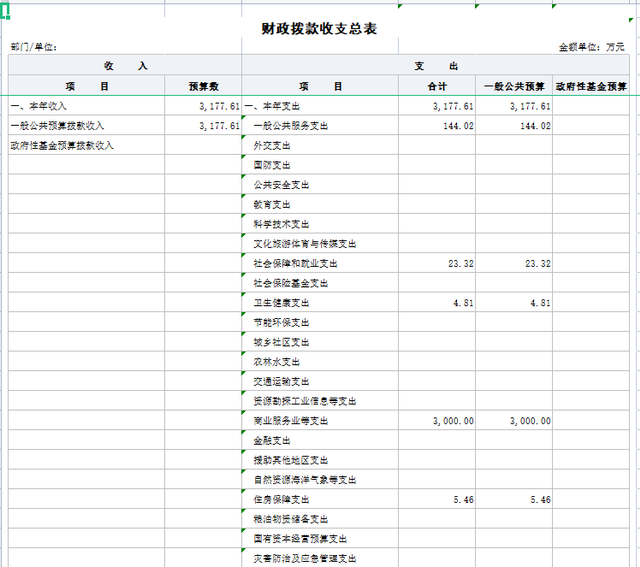This screenshot has height=567, width=640.
Task: Click the 文化旅游体育与传媒支出 cell
Action: (304, 244)
